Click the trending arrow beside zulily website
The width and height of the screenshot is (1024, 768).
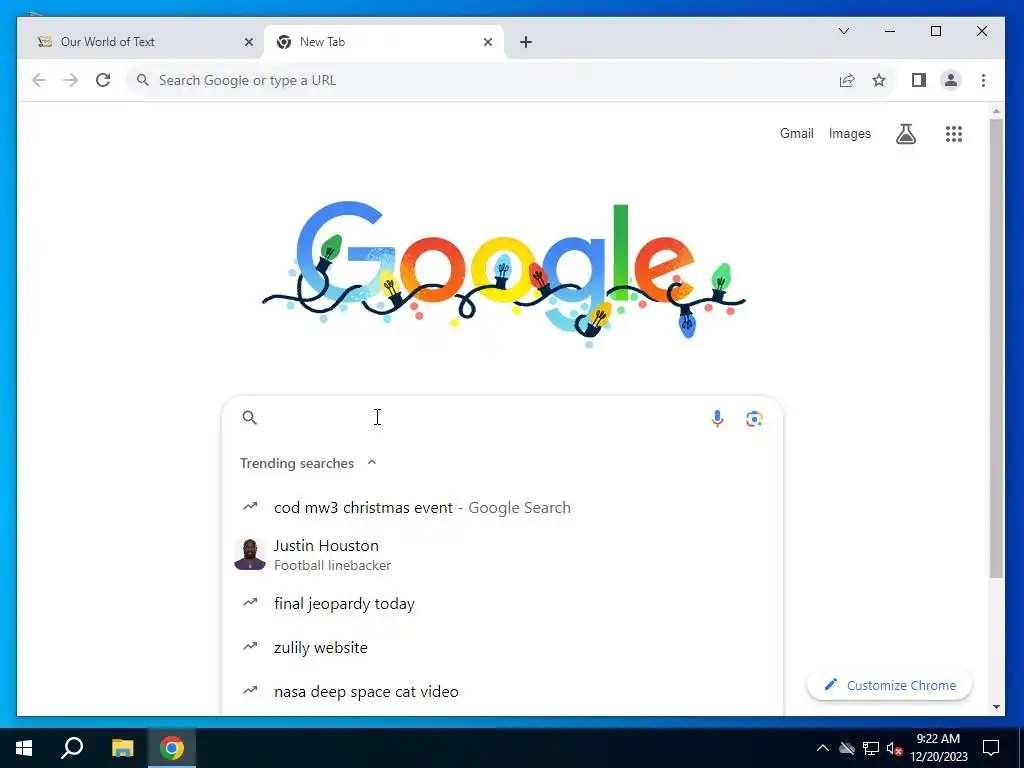(x=250, y=647)
